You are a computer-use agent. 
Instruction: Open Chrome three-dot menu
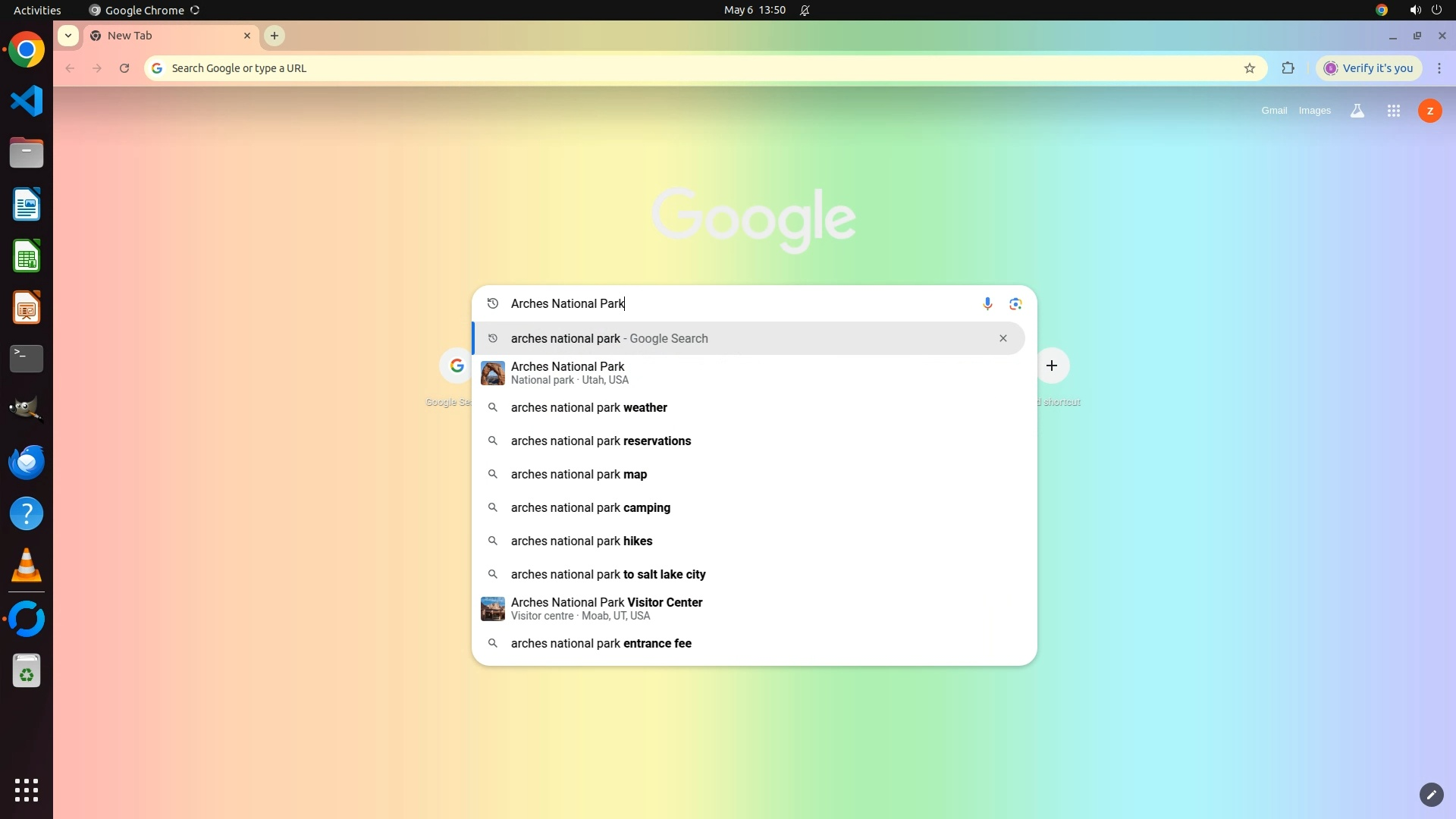coord(1439,68)
